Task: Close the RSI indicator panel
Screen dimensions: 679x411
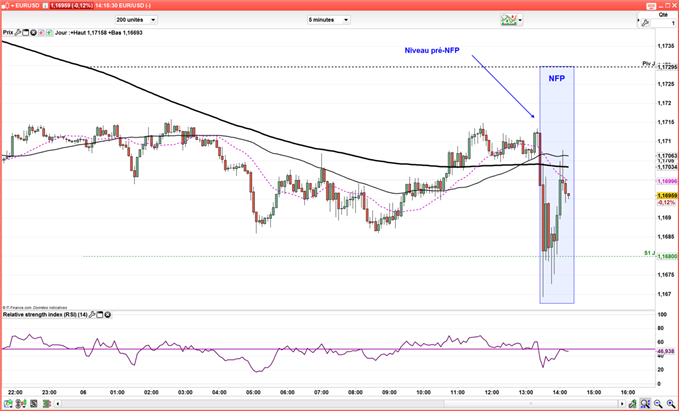Action: (x=107, y=315)
